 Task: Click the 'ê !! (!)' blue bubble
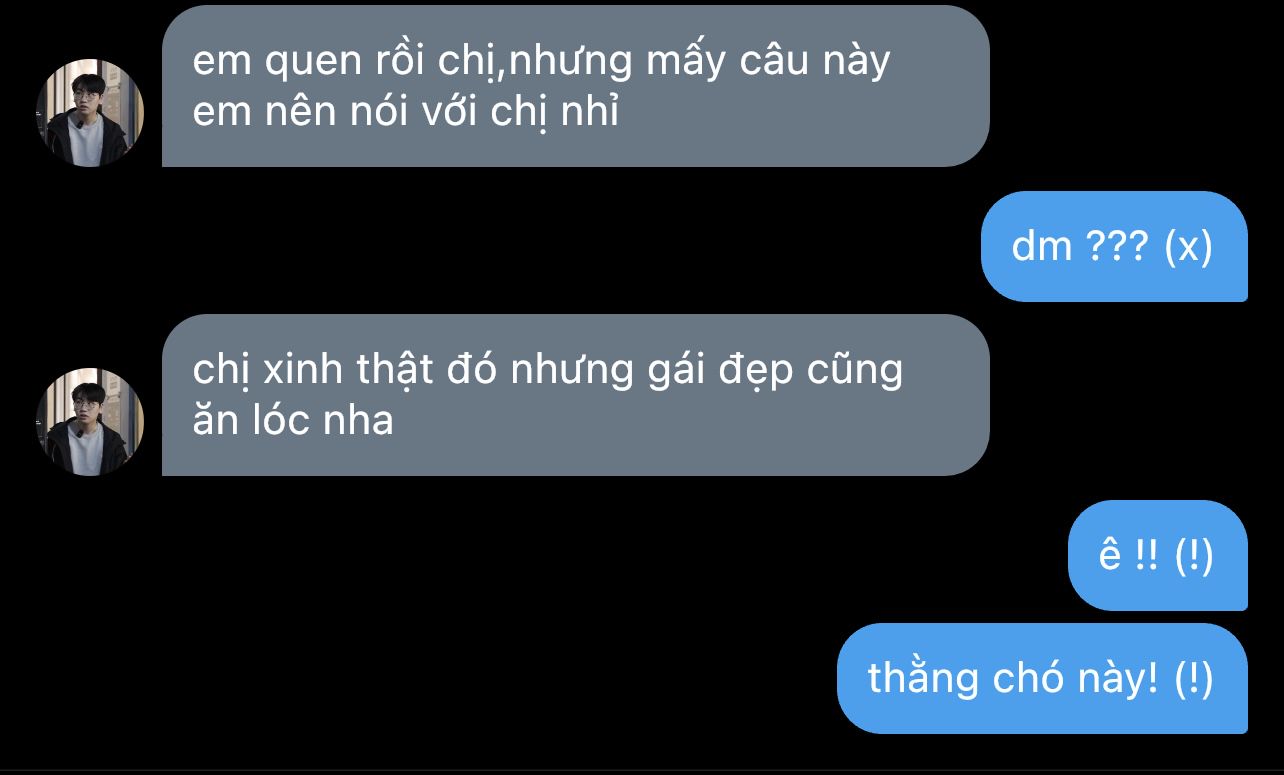(1157, 555)
